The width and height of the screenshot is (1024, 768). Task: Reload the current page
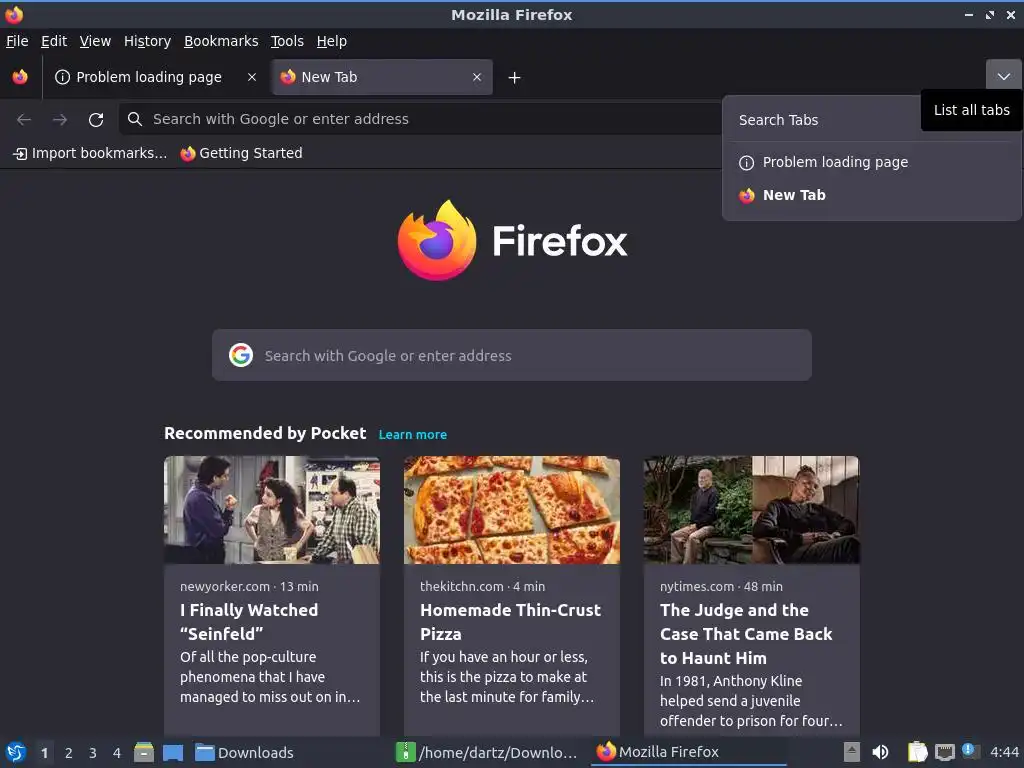[x=96, y=120]
